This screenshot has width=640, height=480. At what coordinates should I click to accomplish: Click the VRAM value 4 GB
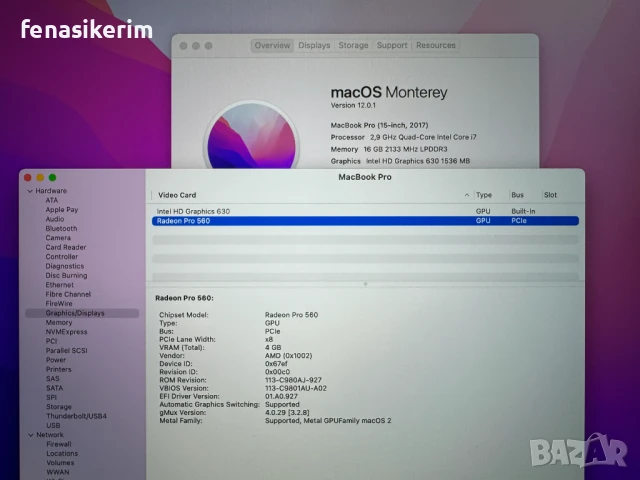(x=273, y=348)
